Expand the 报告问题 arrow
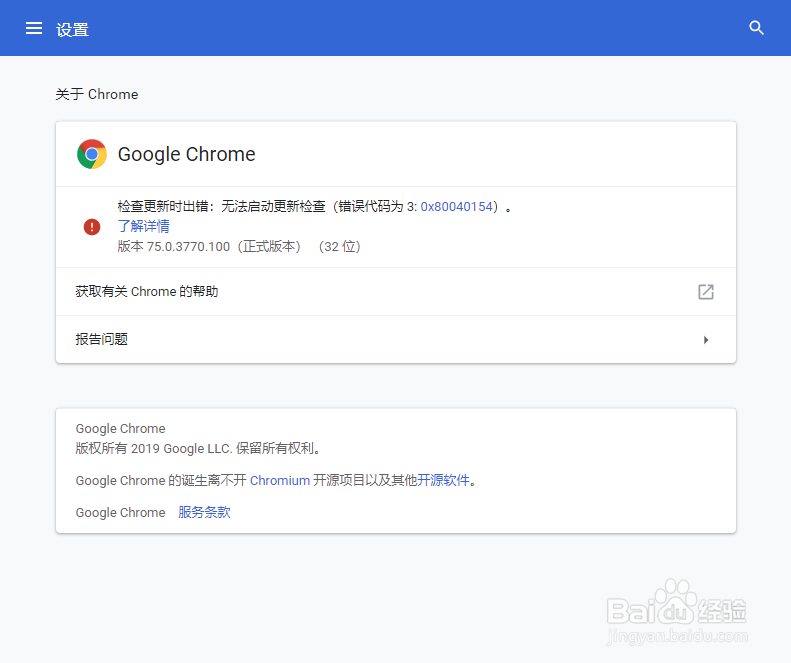Screen dimensions: 791x663 coord(706,340)
